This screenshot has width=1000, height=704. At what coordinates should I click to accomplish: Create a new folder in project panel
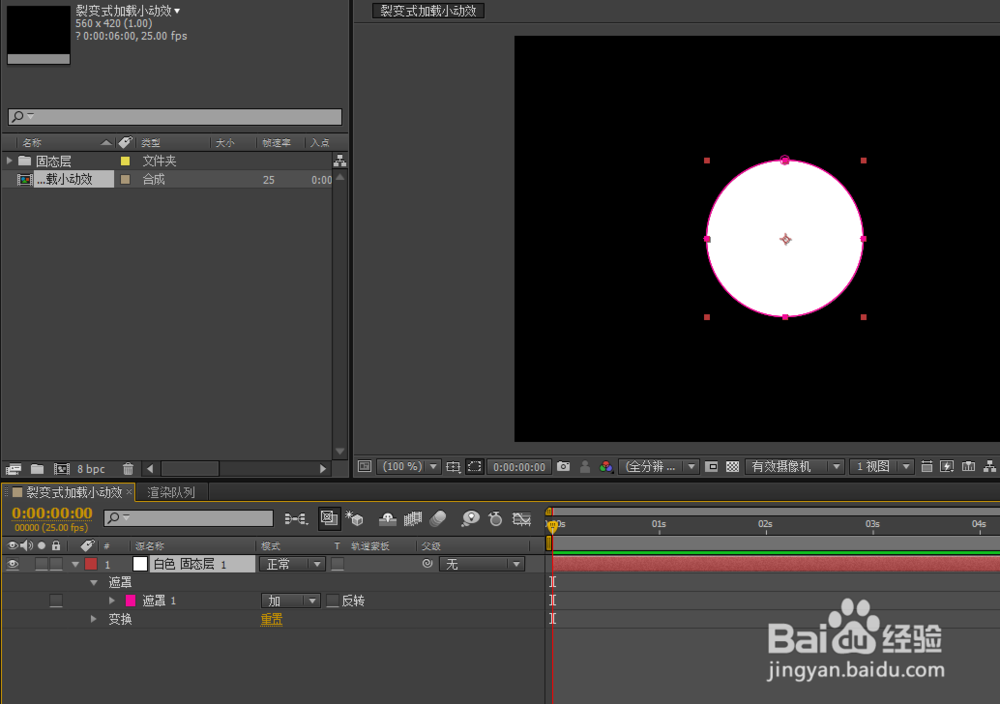pyautogui.click(x=37, y=469)
